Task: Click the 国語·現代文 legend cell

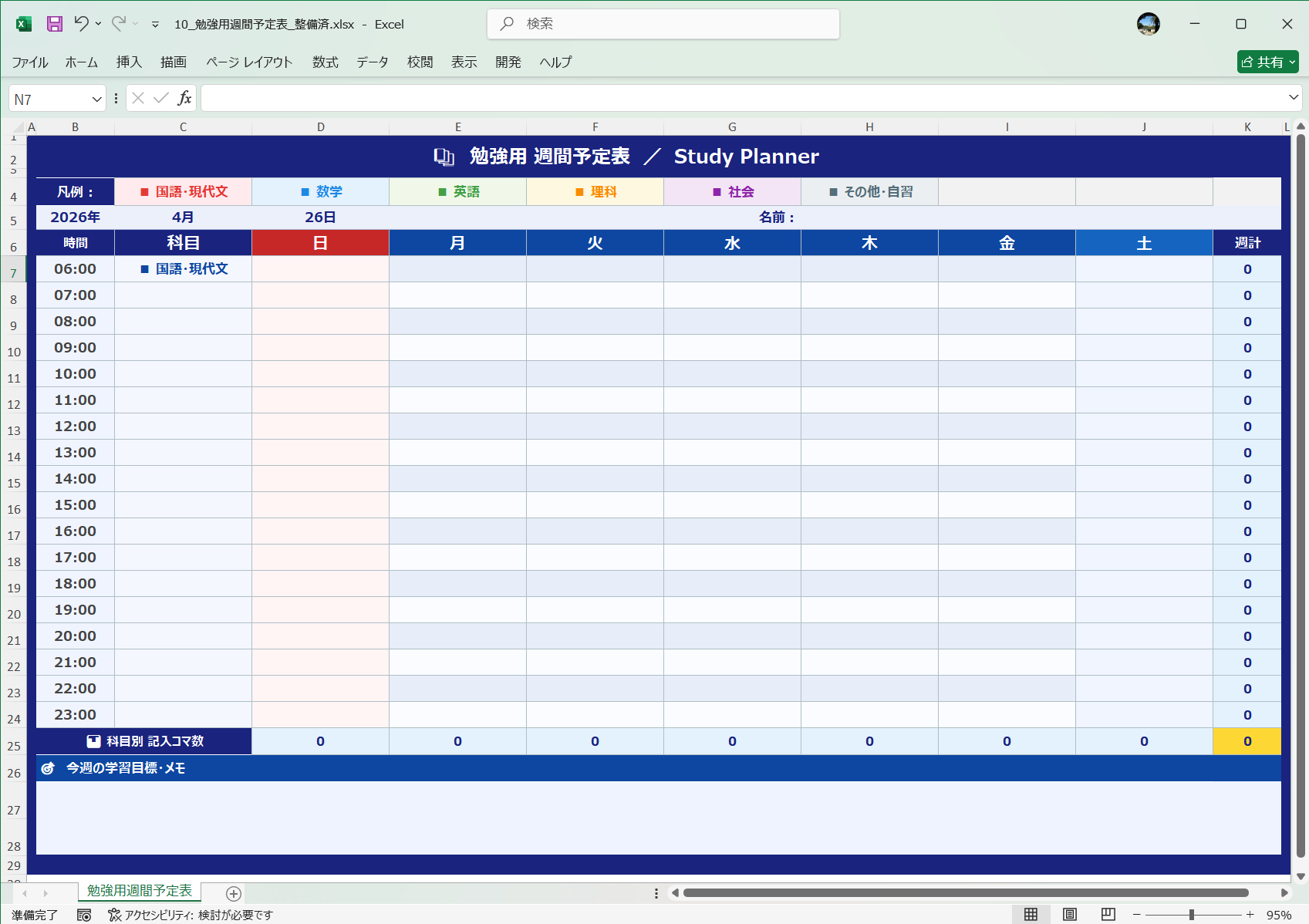Action: tap(184, 192)
